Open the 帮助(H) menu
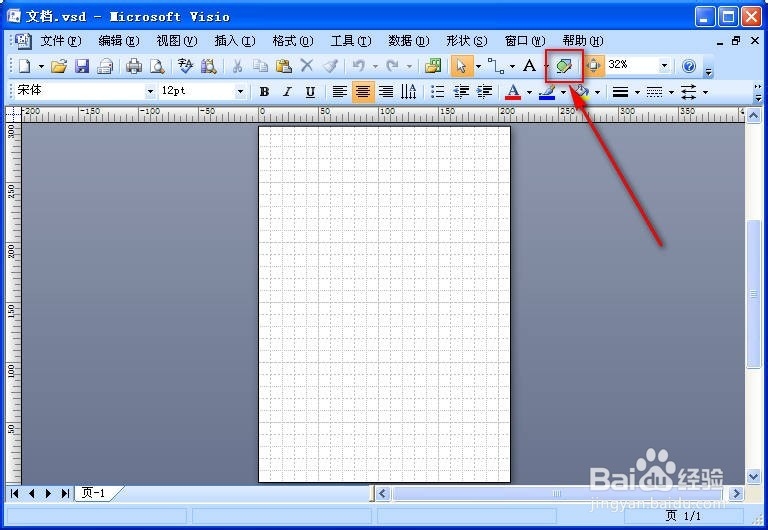The height and width of the screenshot is (530, 768). (x=583, y=41)
